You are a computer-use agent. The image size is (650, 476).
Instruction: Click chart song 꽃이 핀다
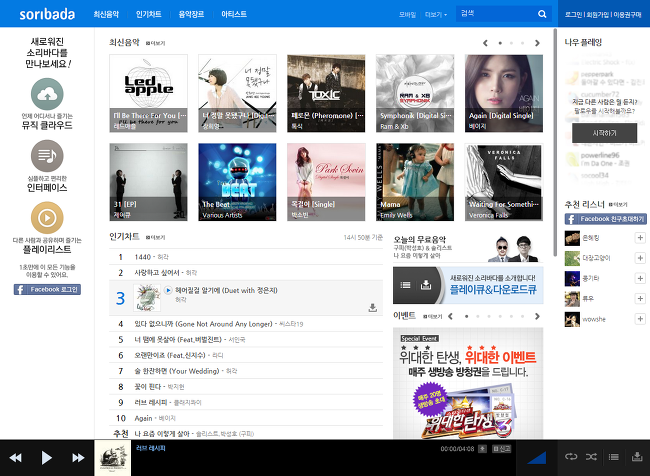pyautogui.click(x=148, y=387)
